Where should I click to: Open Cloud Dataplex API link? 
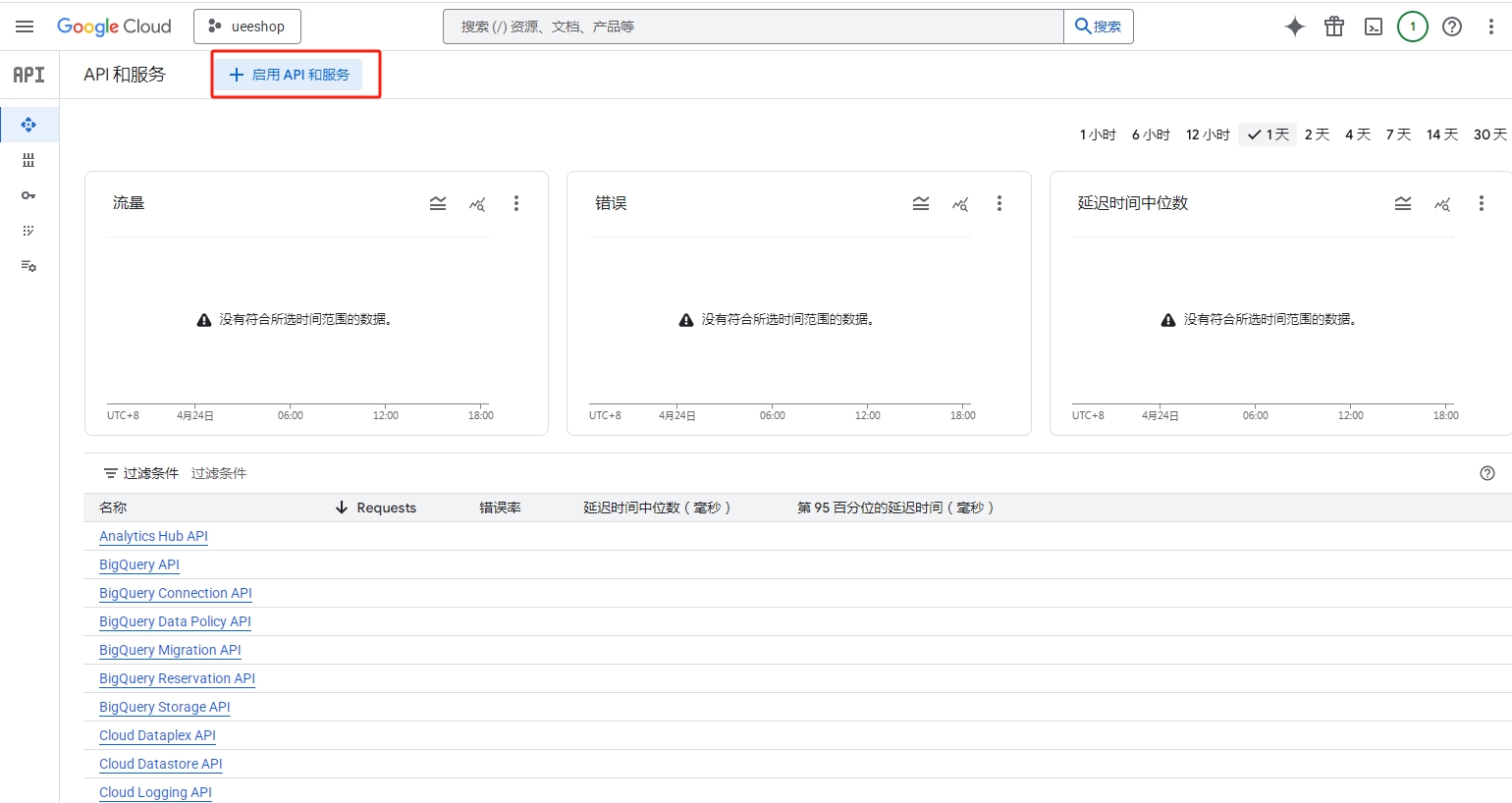point(157,735)
